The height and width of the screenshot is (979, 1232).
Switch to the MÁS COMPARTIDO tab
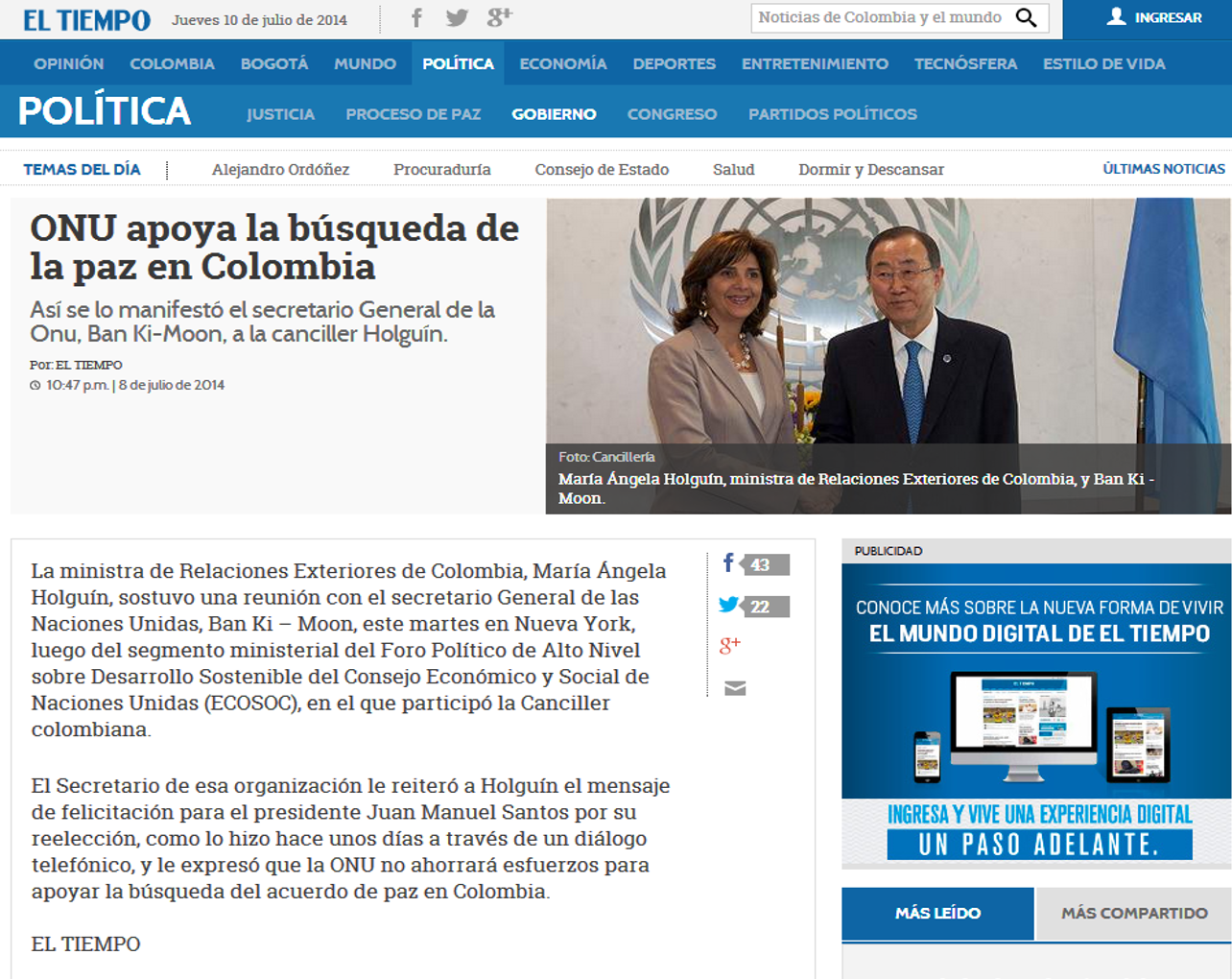(x=1134, y=913)
